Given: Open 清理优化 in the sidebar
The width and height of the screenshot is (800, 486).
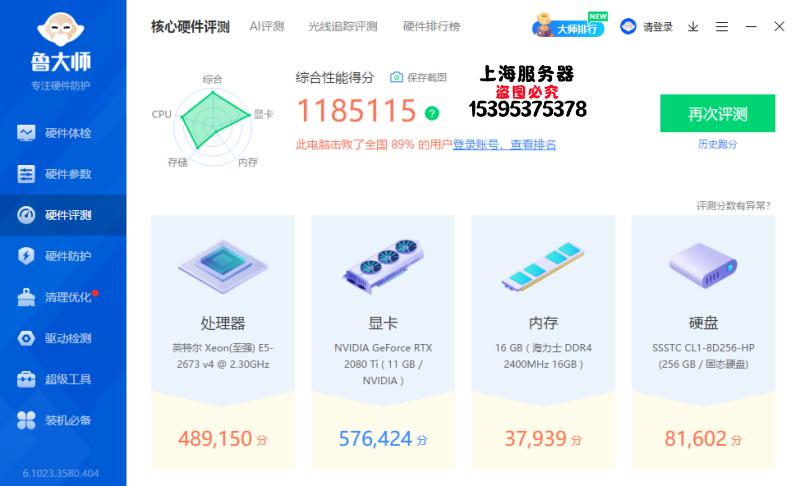Looking at the screenshot, I should pyautogui.click(x=63, y=297).
